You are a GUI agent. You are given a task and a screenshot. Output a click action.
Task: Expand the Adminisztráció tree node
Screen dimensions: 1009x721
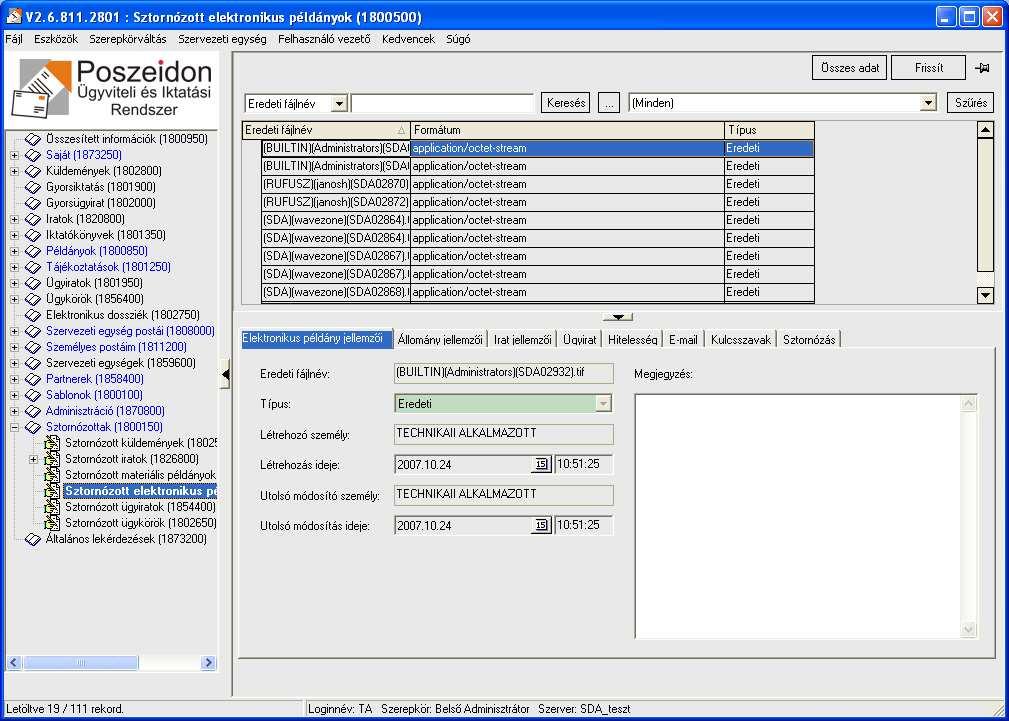pos(14,411)
